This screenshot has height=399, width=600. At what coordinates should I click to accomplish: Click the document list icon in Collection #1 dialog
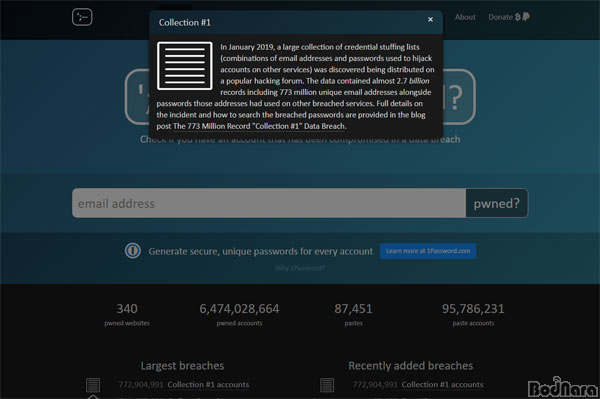pyautogui.click(x=184, y=66)
